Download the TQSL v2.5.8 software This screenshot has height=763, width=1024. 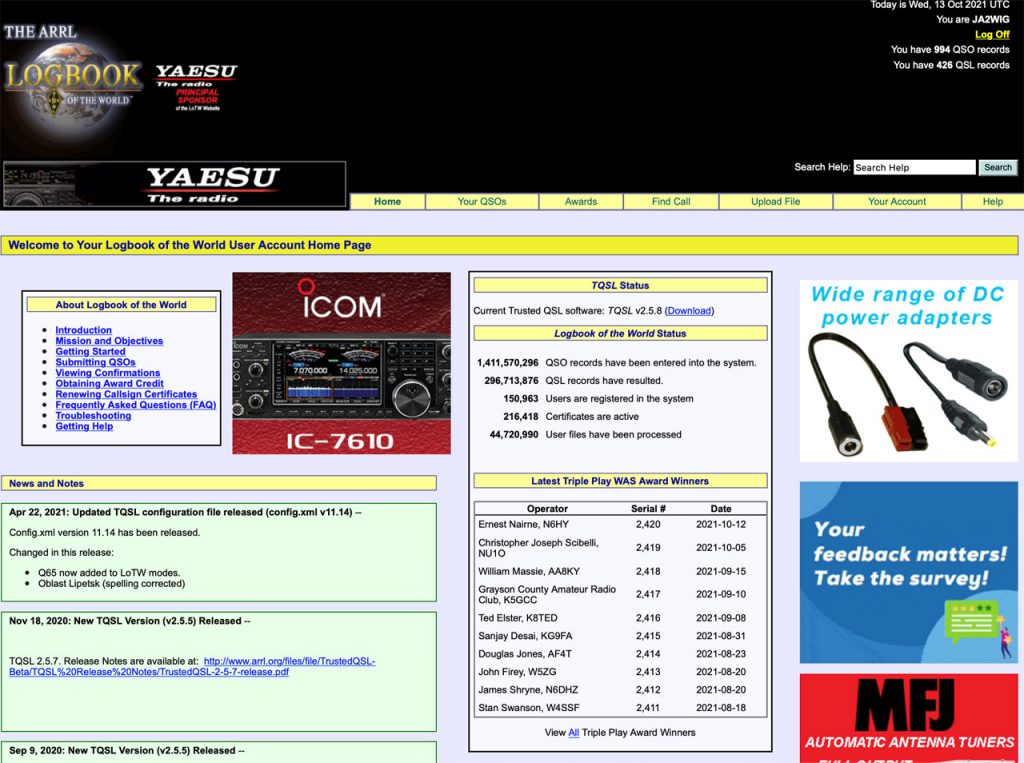(689, 311)
